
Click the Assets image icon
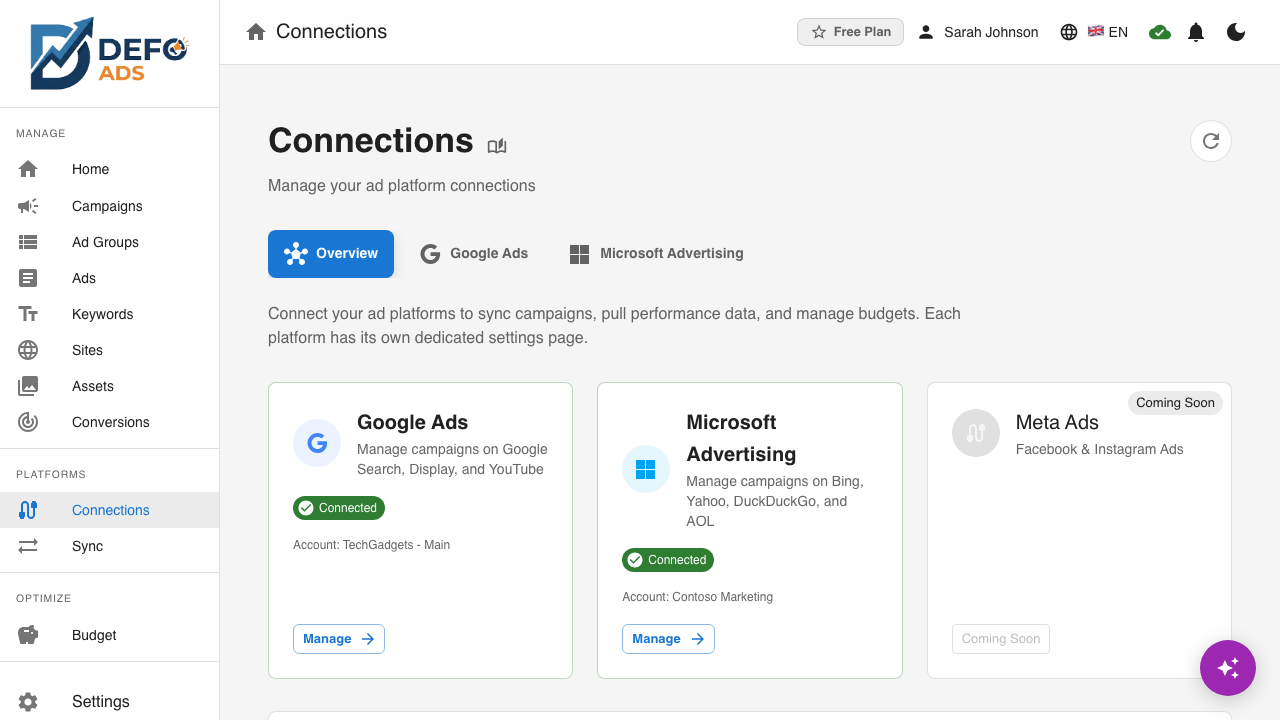coord(28,386)
